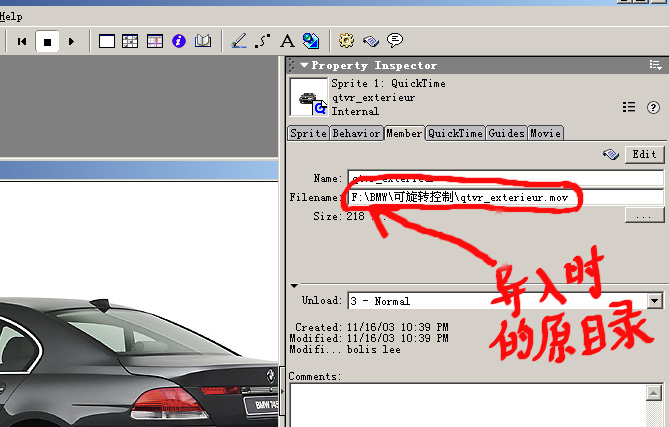
Task: Click the Comments text area
Action: coord(468,405)
